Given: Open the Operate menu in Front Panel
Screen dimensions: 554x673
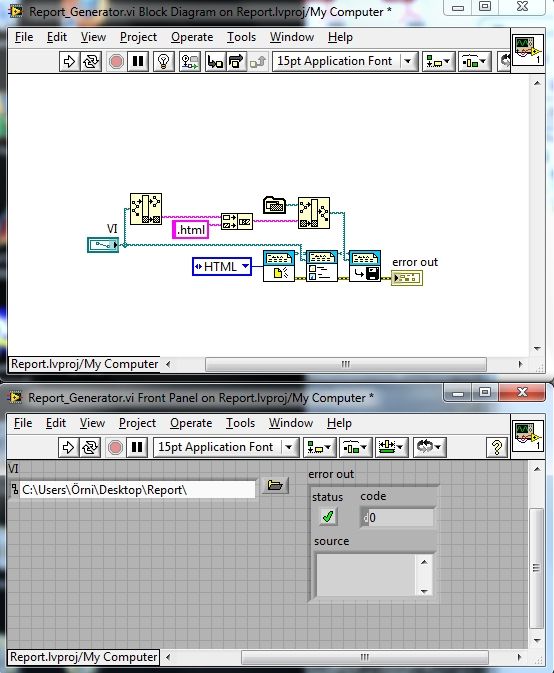Looking at the screenshot, I should click(x=191, y=423).
